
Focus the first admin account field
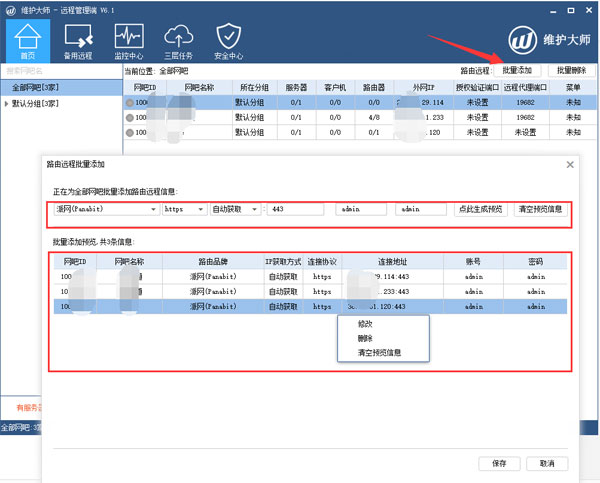[361, 209]
